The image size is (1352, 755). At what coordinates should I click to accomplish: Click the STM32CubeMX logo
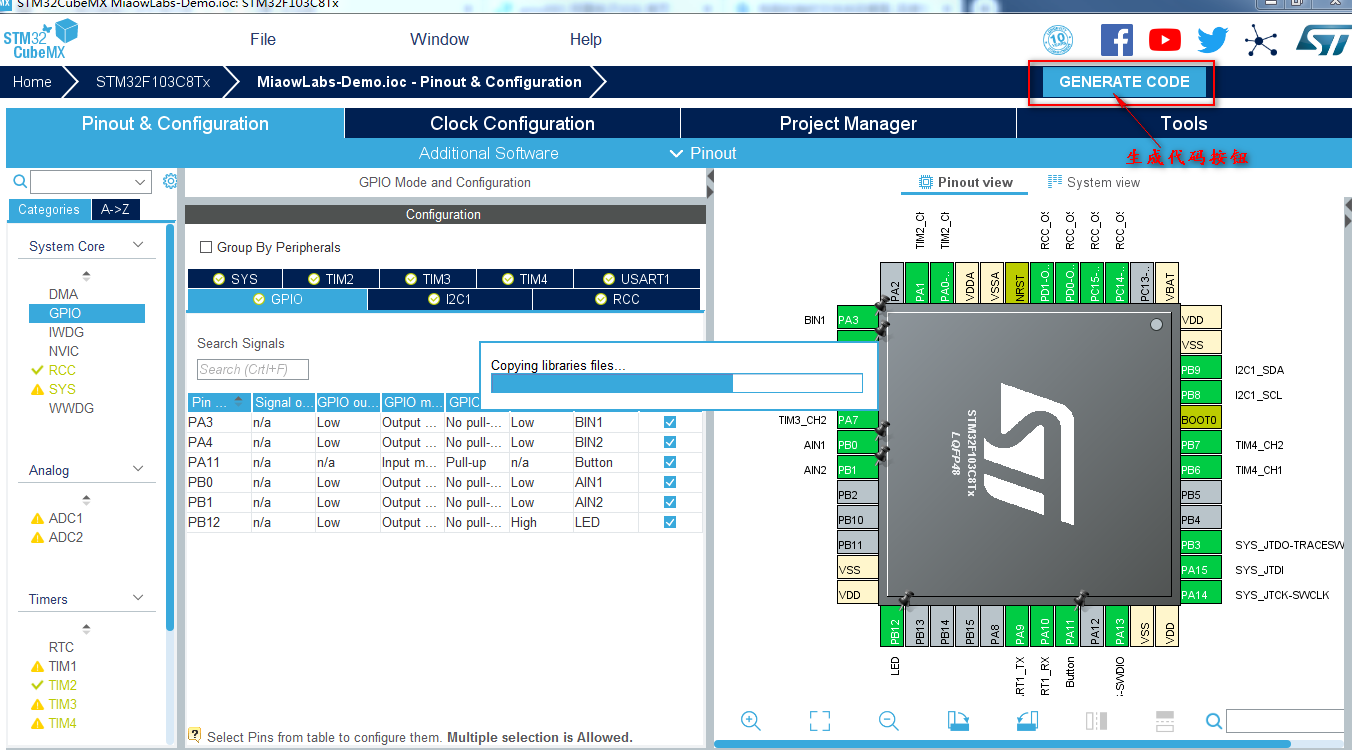pos(40,40)
